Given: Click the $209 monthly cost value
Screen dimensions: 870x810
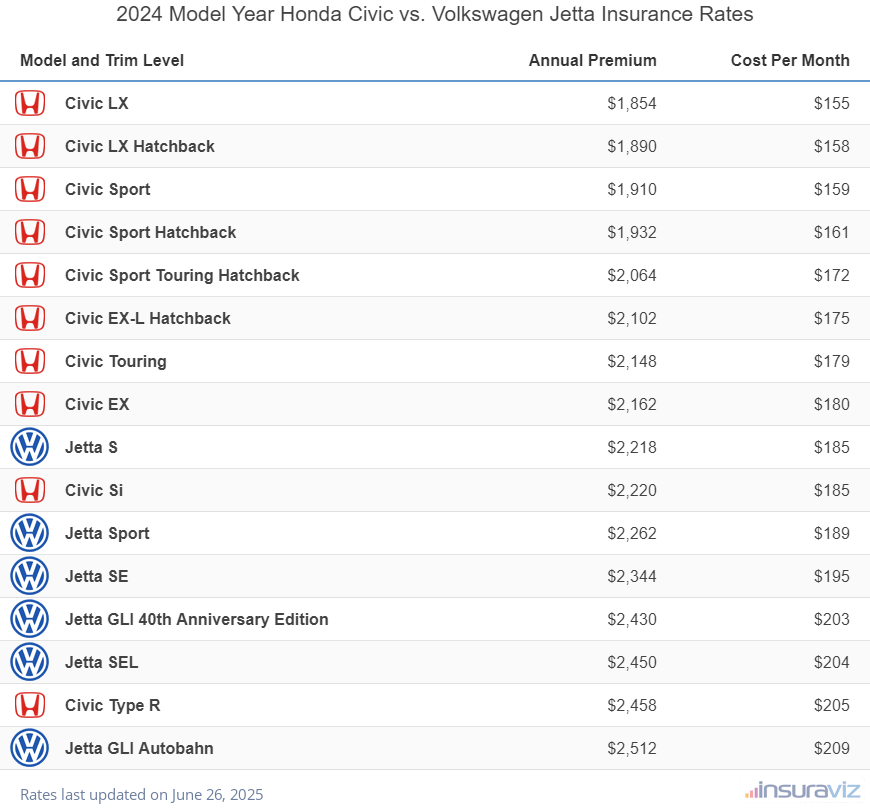Looking at the screenshot, I should (x=832, y=748).
